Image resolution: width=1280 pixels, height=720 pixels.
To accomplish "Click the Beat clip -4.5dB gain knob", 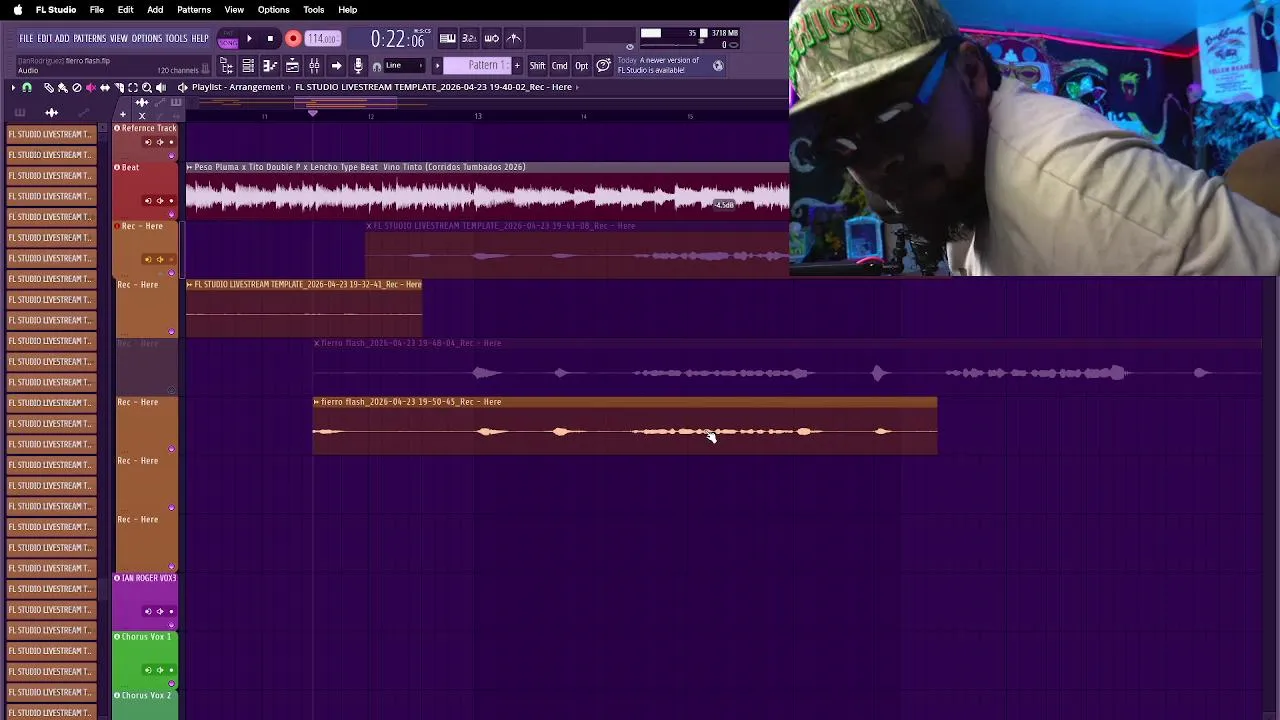I will click(724, 205).
